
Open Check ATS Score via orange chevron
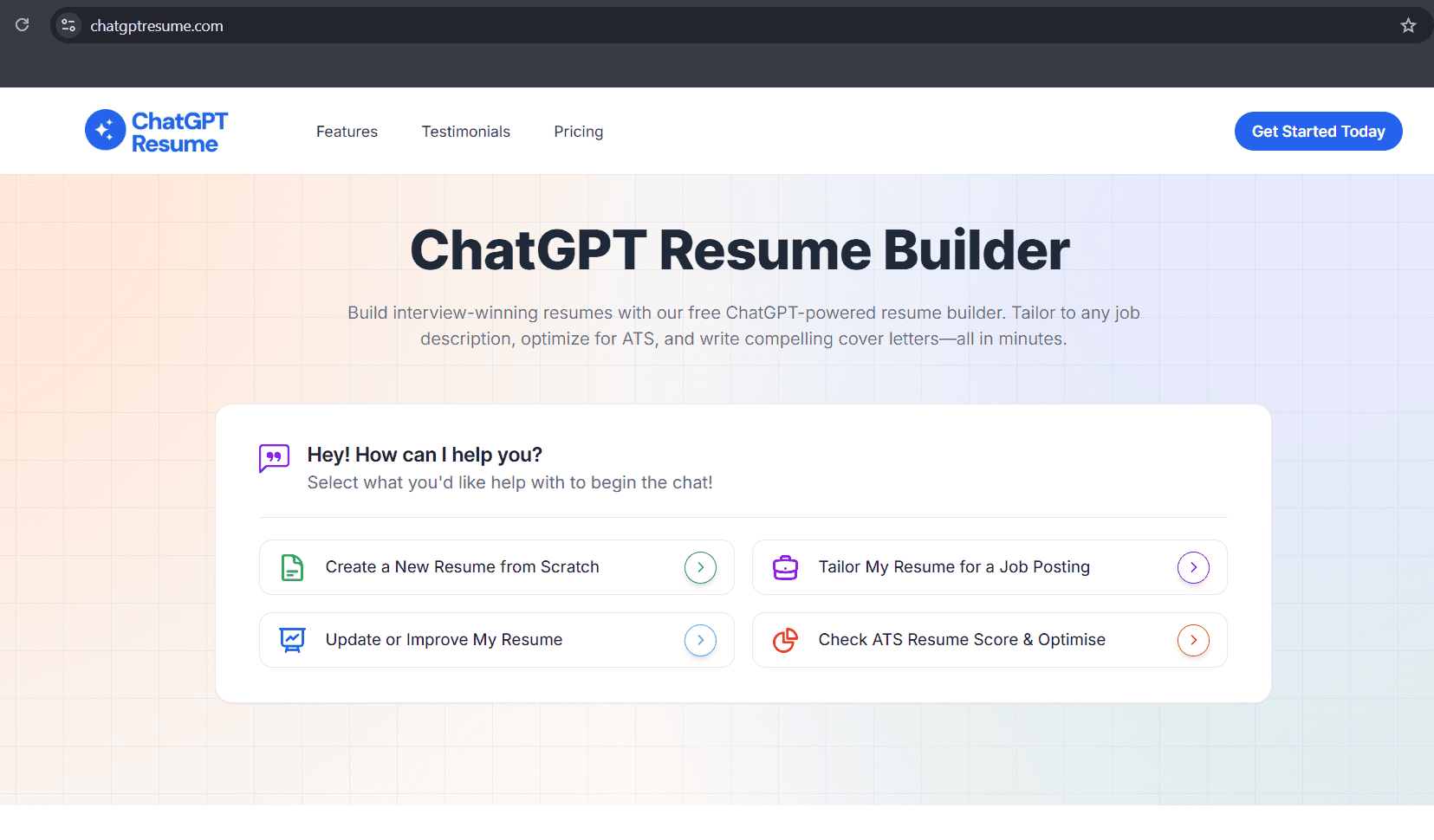pos(1193,640)
